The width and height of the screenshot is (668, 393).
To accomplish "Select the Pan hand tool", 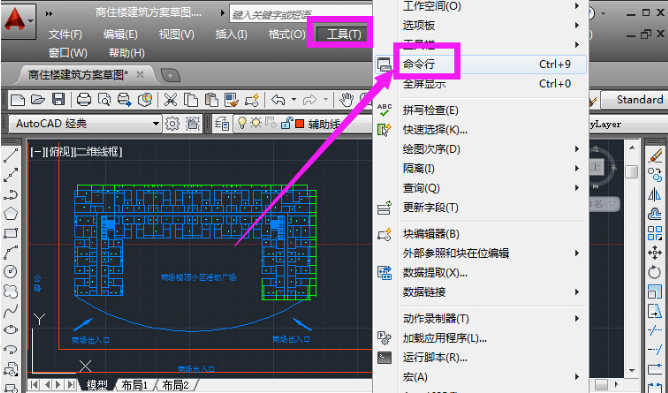I will pyautogui.click(x=346, y=99).
